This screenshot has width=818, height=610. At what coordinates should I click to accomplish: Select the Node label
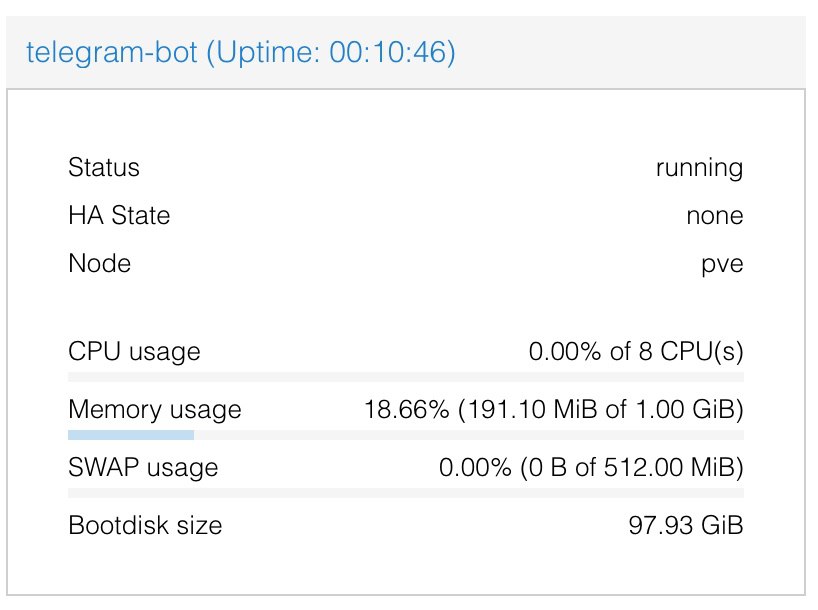tap(100, 264)
